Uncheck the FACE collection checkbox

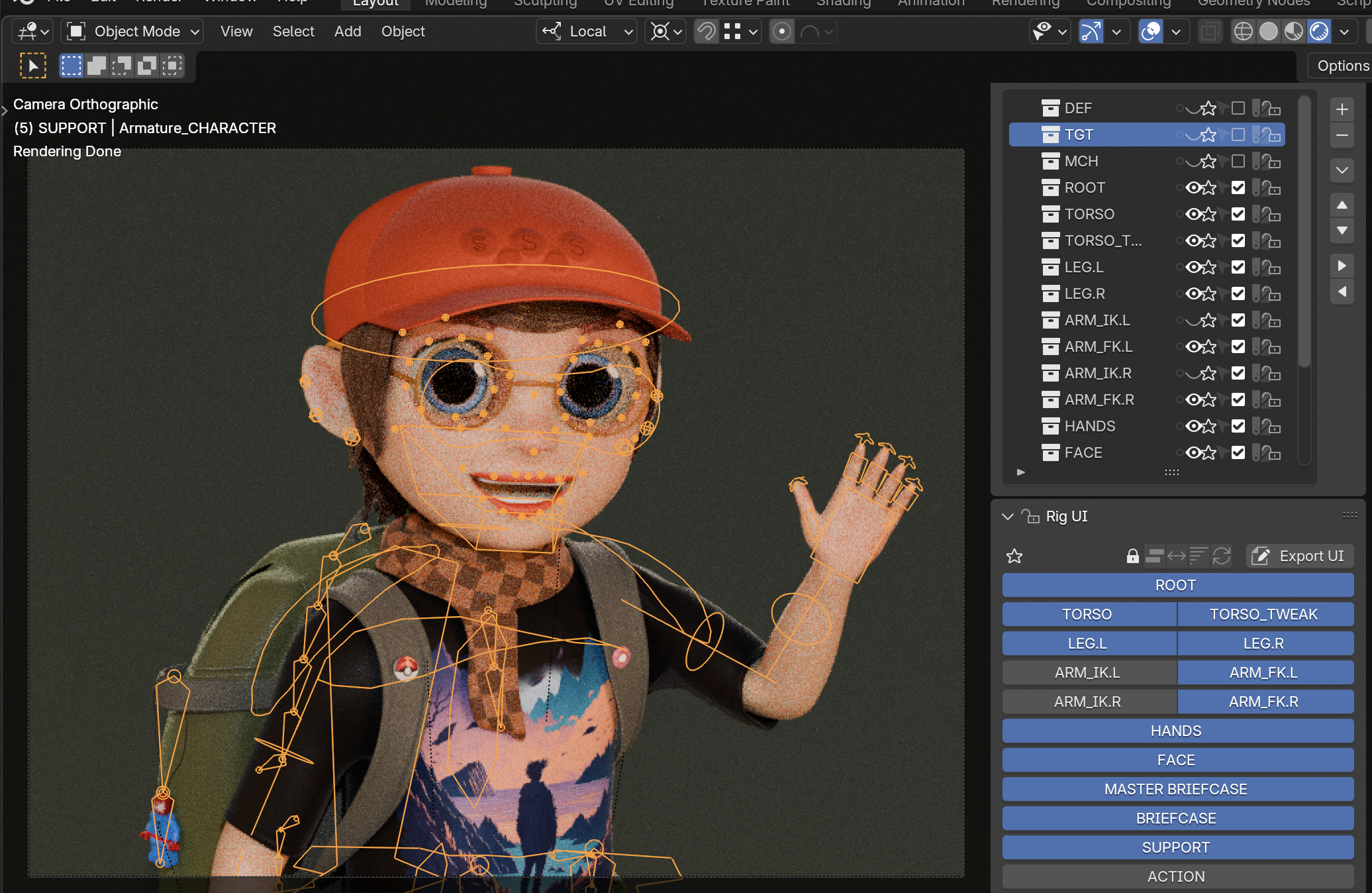coord(1238,453)
